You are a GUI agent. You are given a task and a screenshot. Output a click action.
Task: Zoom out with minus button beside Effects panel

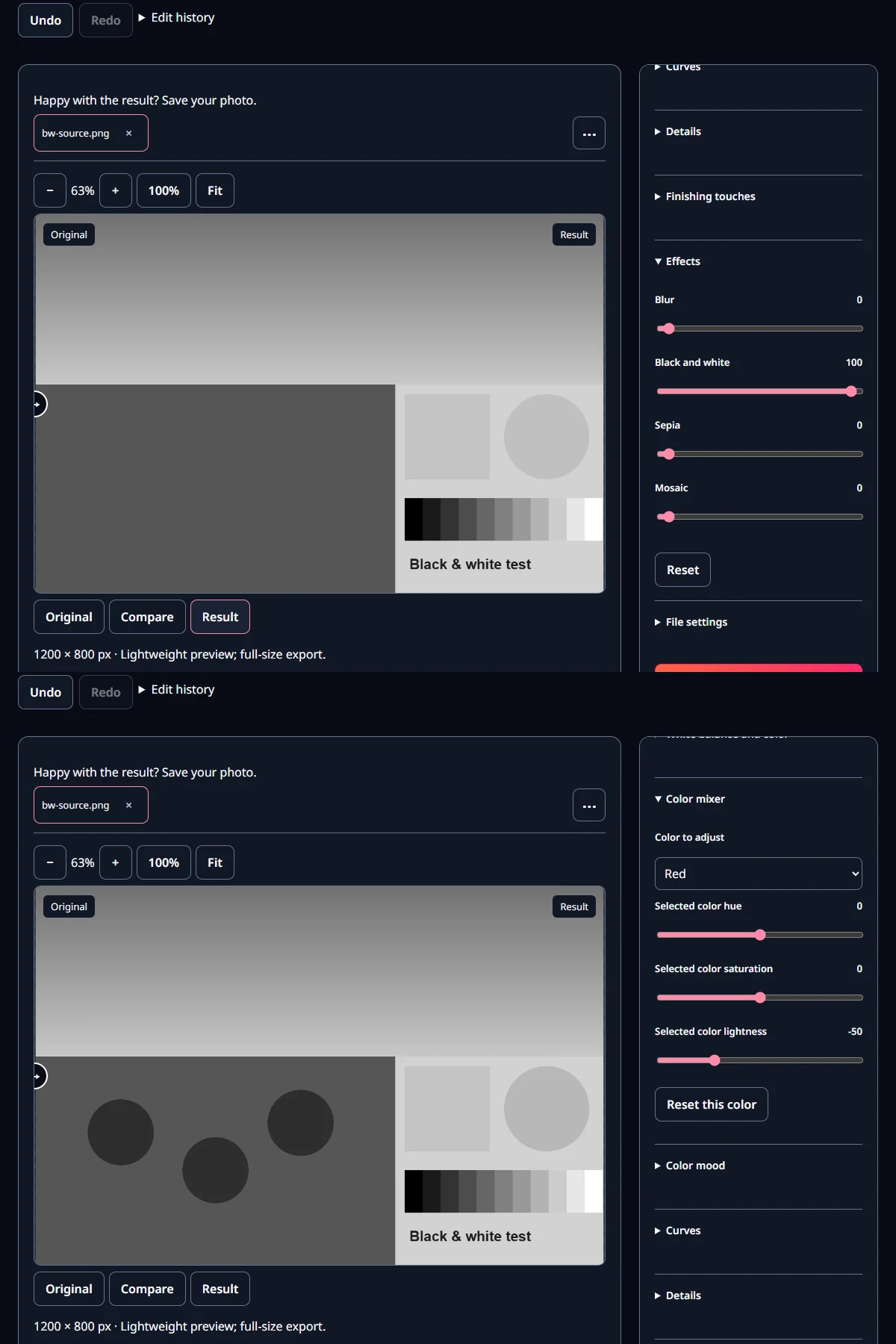[x=50, y=190]
